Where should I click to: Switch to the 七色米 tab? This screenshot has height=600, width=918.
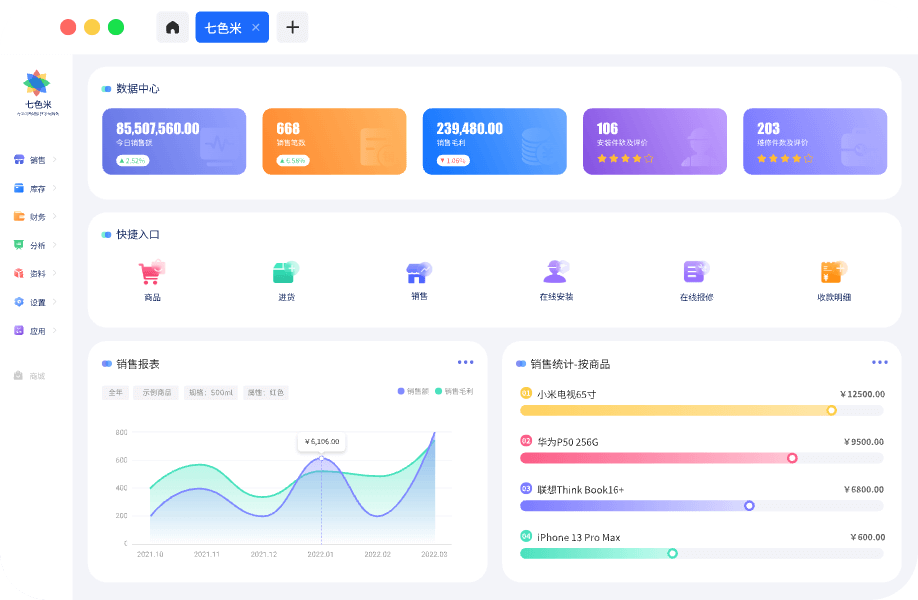pos(223,28)
